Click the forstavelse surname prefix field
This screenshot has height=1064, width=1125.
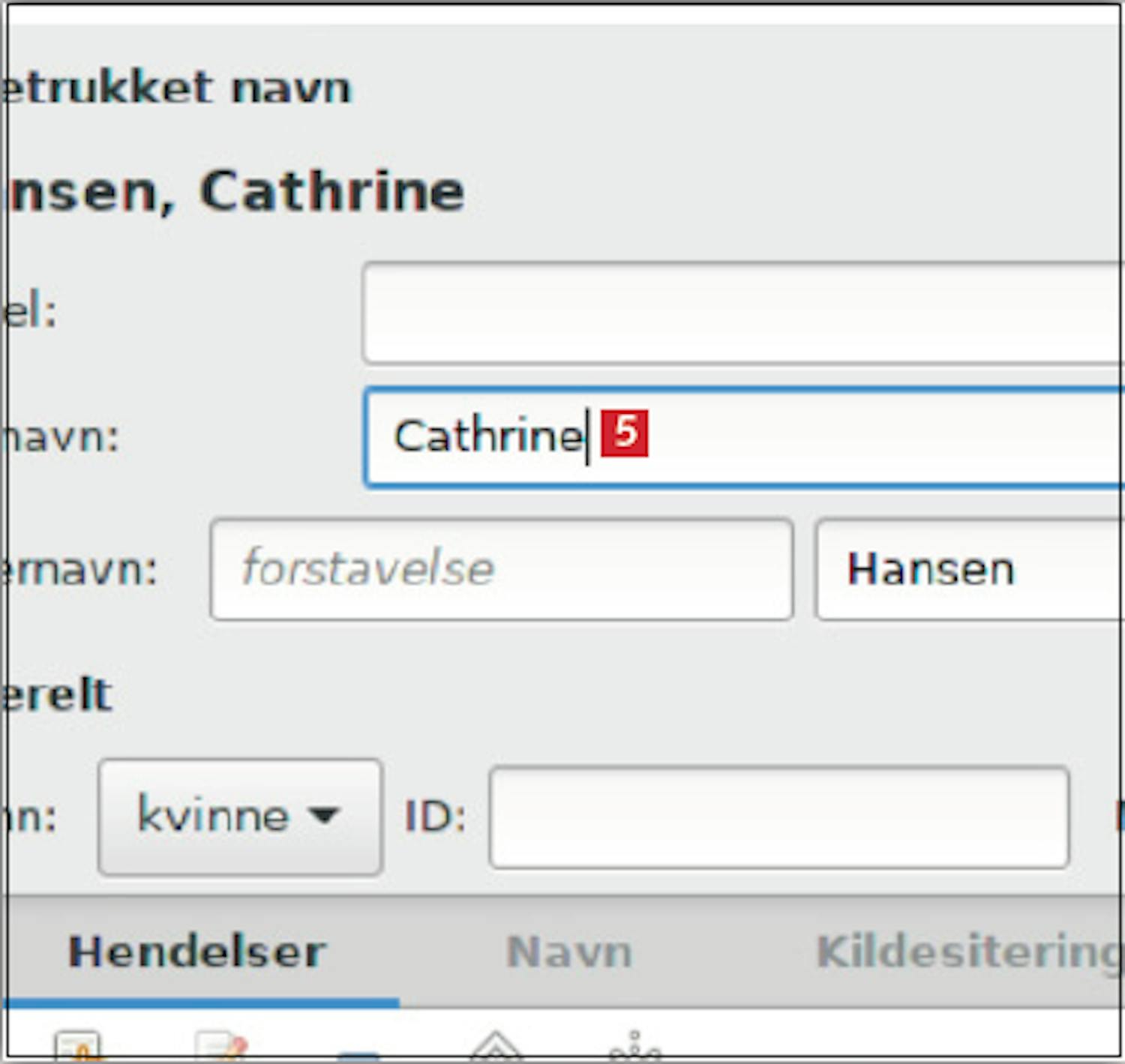click(501, 569)
